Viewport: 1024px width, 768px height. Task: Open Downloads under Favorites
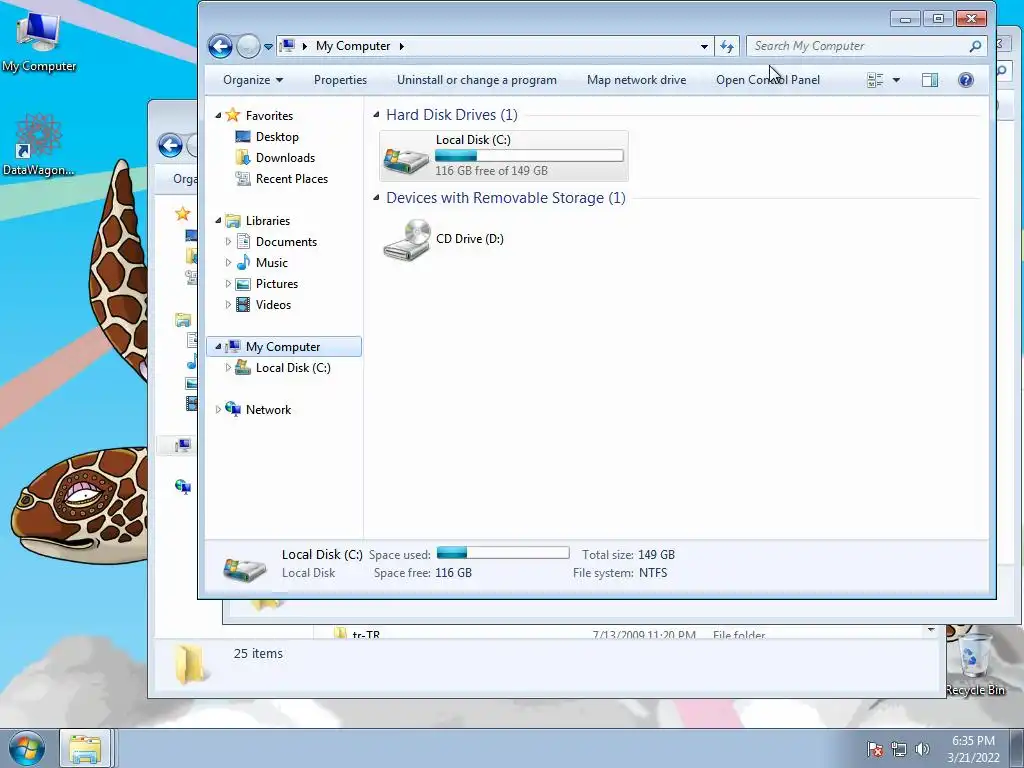click(285, 157)
